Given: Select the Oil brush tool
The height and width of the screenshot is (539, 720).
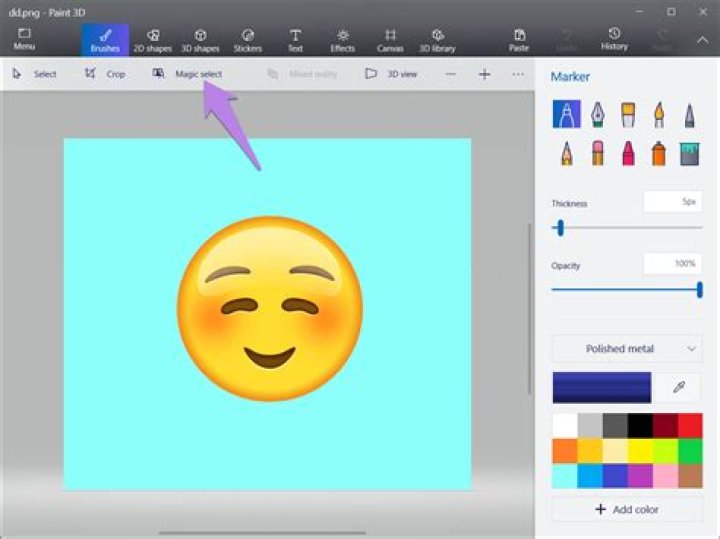Looking at the screenshot, I should click(628, 114).
